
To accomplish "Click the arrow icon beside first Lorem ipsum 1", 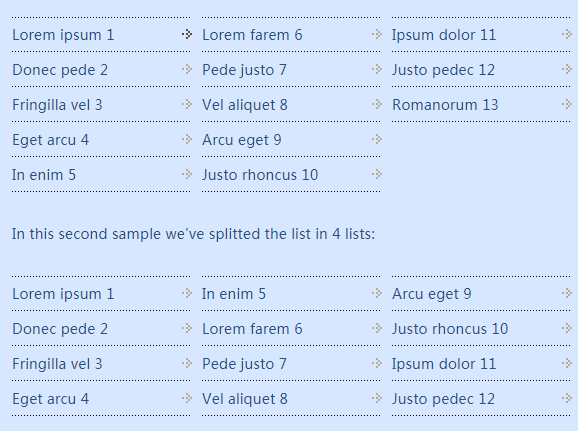I will pyautogui.click(x=187, y=35).
